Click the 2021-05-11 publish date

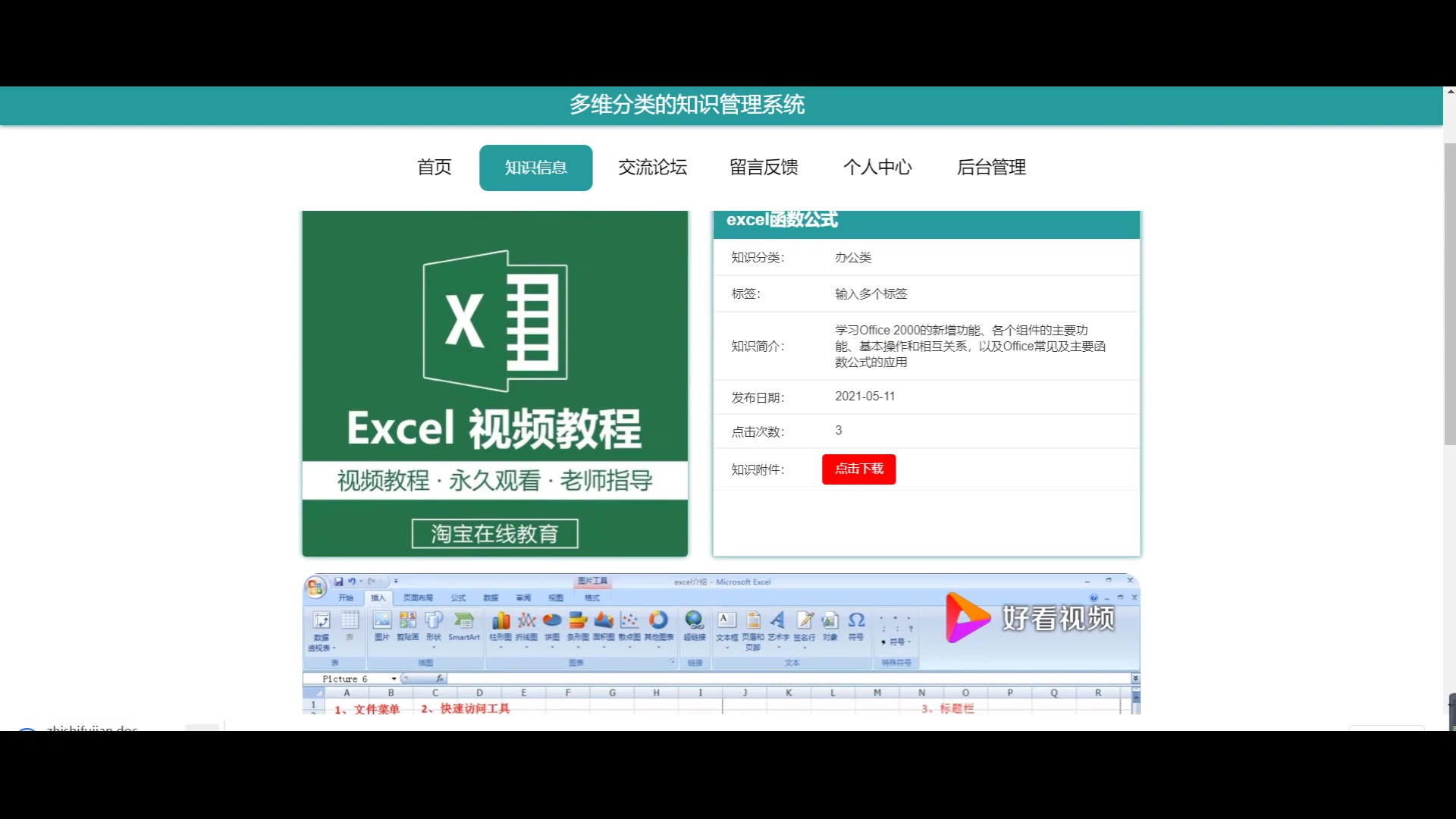(864, 396)
